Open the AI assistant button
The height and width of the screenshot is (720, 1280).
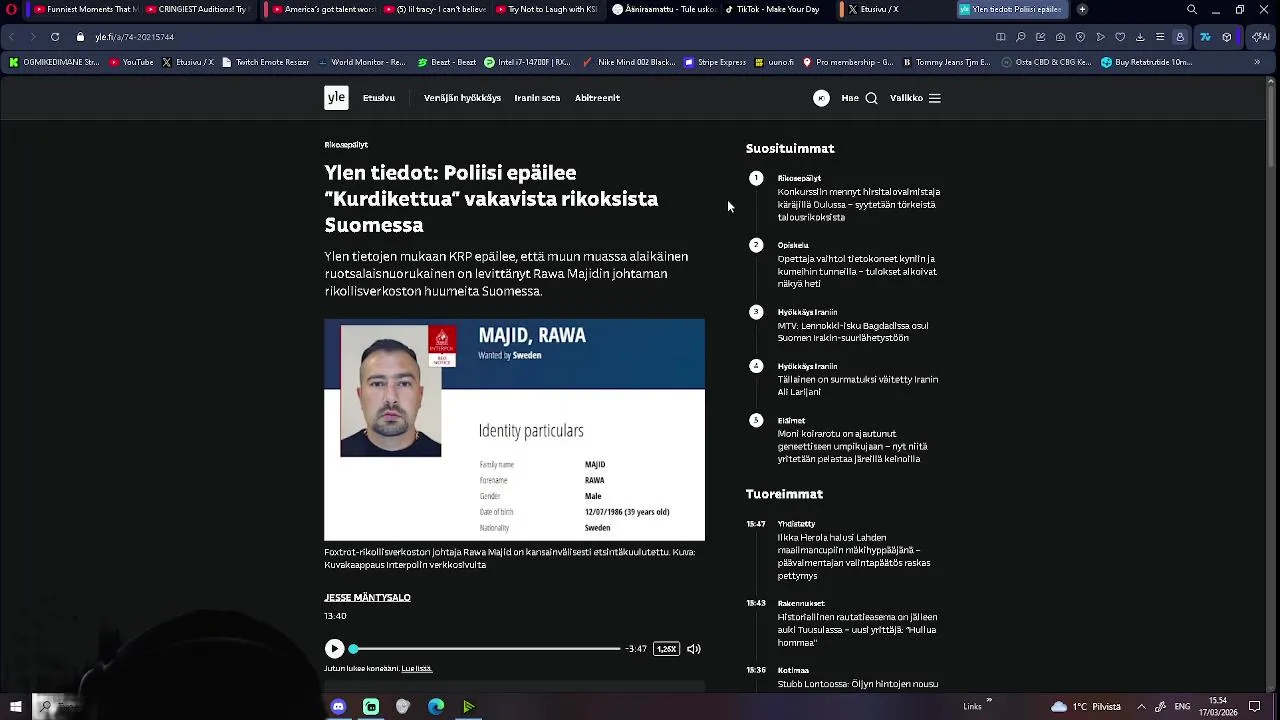point(1260,37)
